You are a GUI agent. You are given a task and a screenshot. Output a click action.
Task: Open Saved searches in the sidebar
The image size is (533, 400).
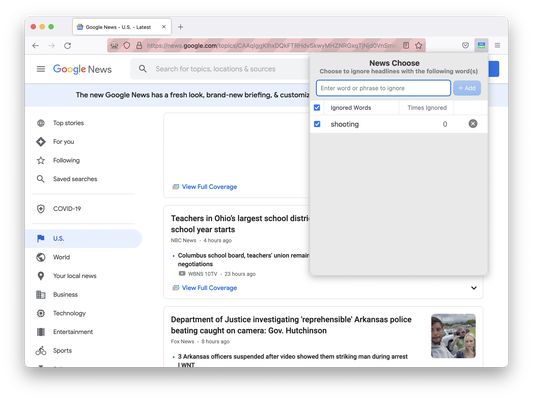(75, 179)
